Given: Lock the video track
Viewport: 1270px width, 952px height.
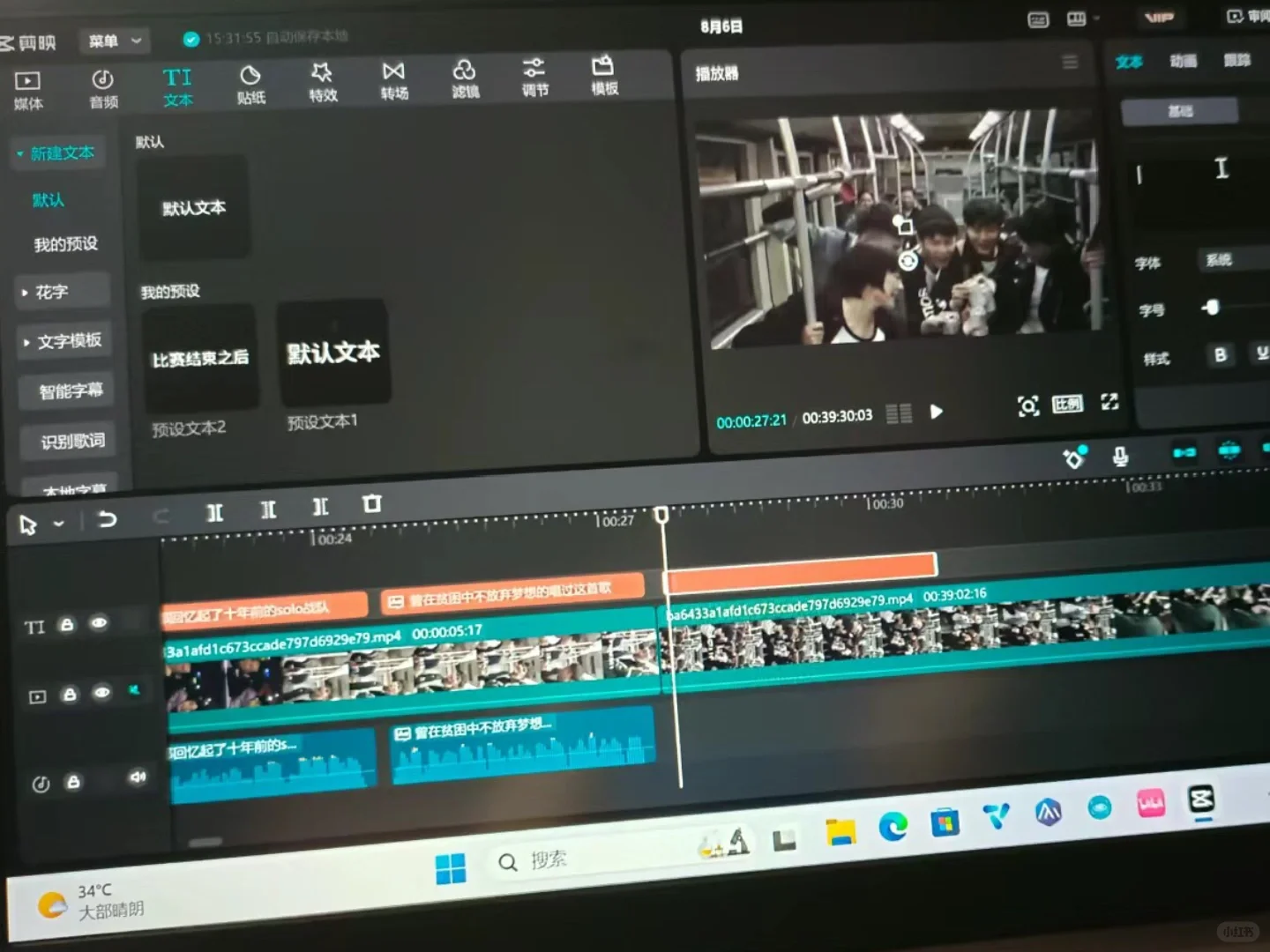Looking at the screenshot, I should [70, 695].
